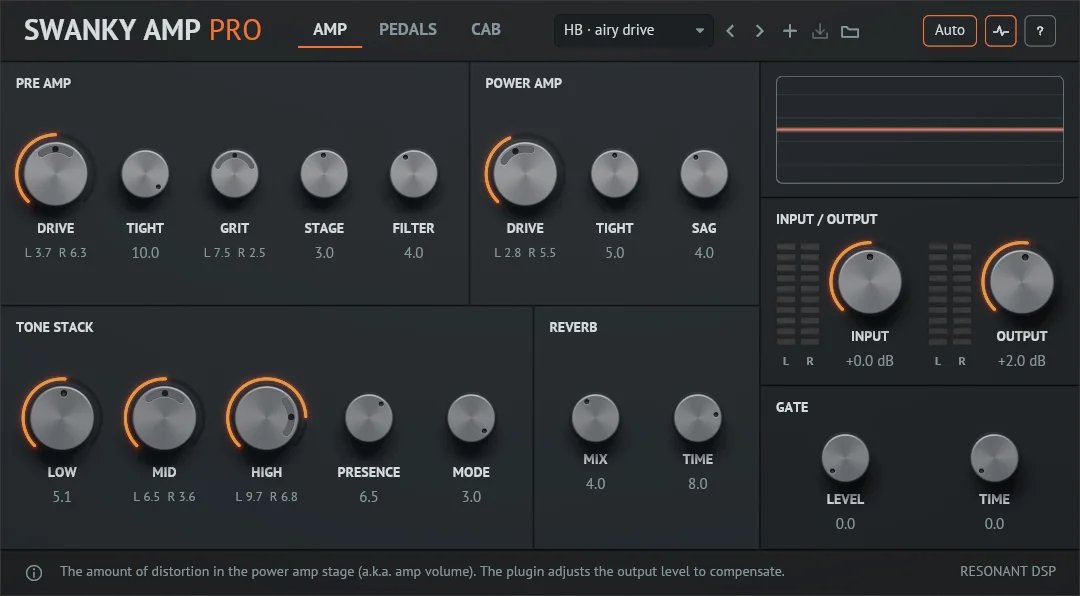1080x596 pixels.
Task: Click the Reverb MIX knob
Action: (x=595, y=418)
